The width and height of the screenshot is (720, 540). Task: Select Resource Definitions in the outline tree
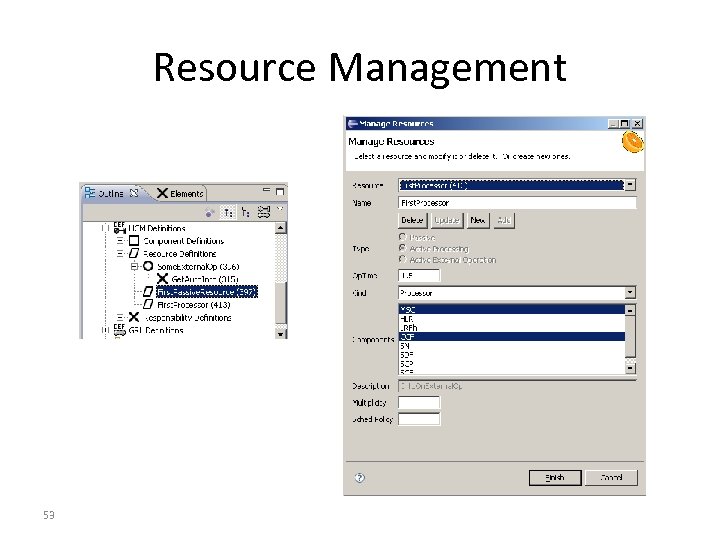(x=179, y=253)
